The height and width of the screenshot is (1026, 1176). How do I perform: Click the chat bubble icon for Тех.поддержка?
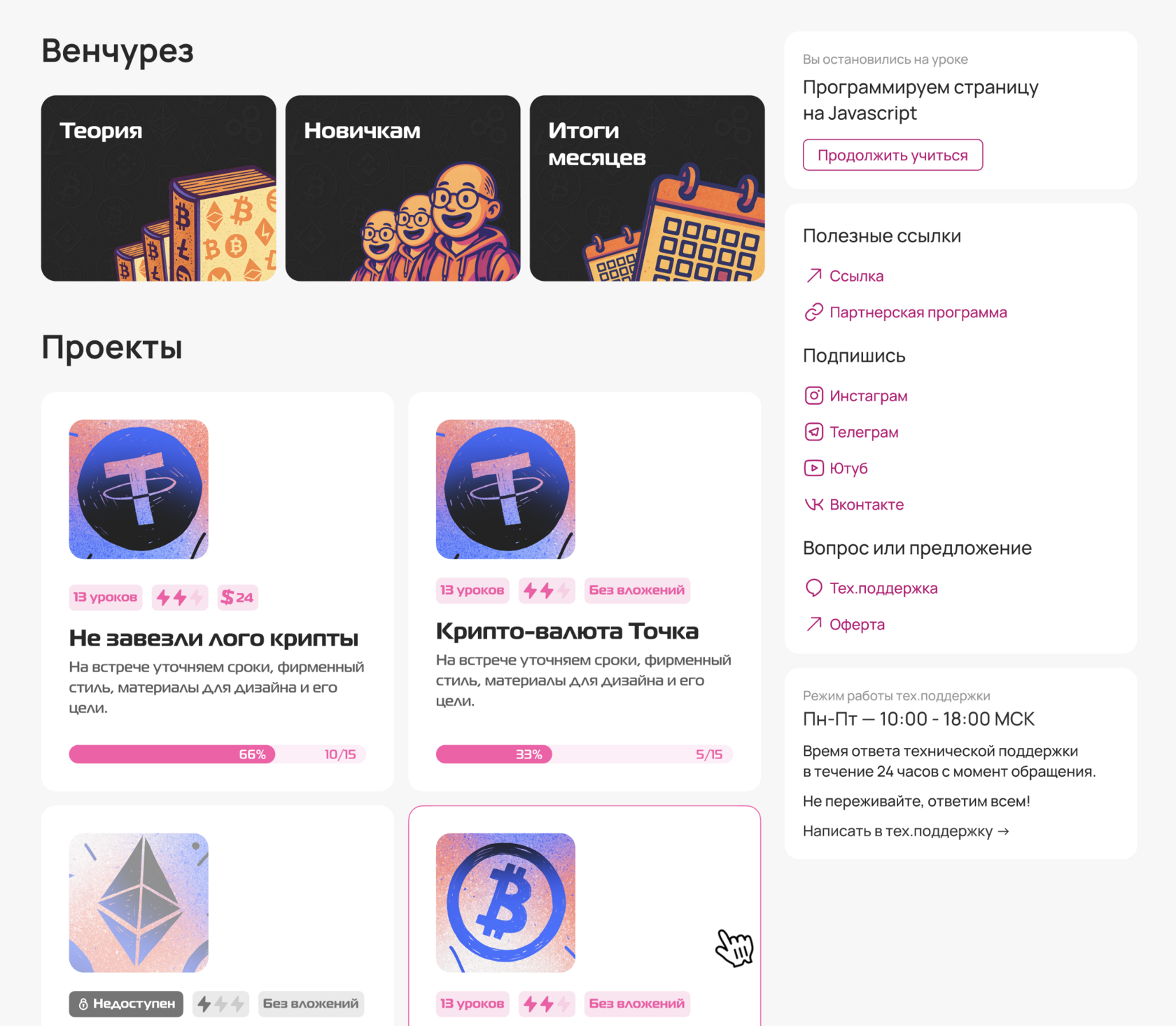pyautogui.click(x=813, y=588)
